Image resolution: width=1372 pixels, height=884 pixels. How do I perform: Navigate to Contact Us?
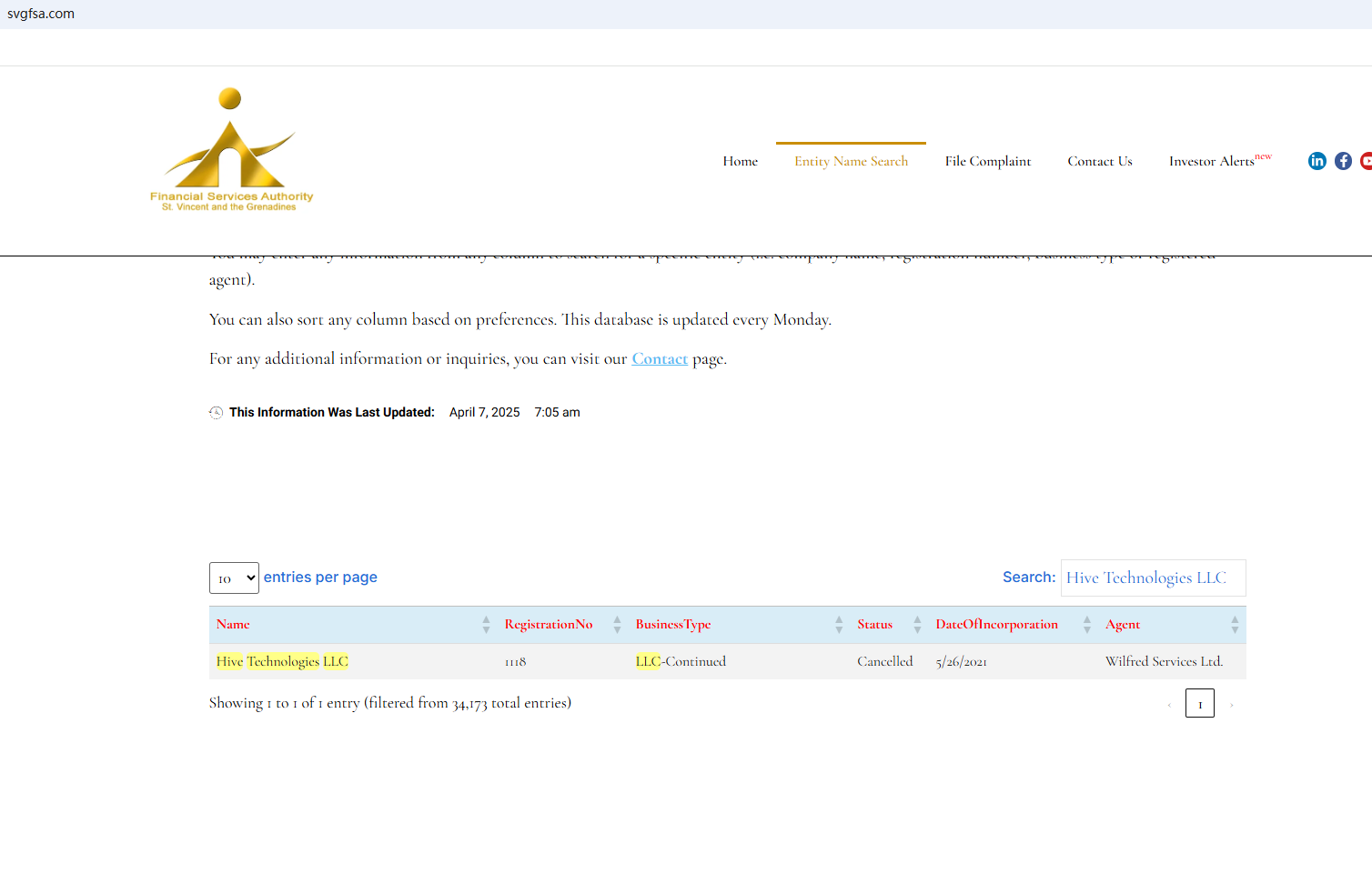click(x=1099, y=161)
